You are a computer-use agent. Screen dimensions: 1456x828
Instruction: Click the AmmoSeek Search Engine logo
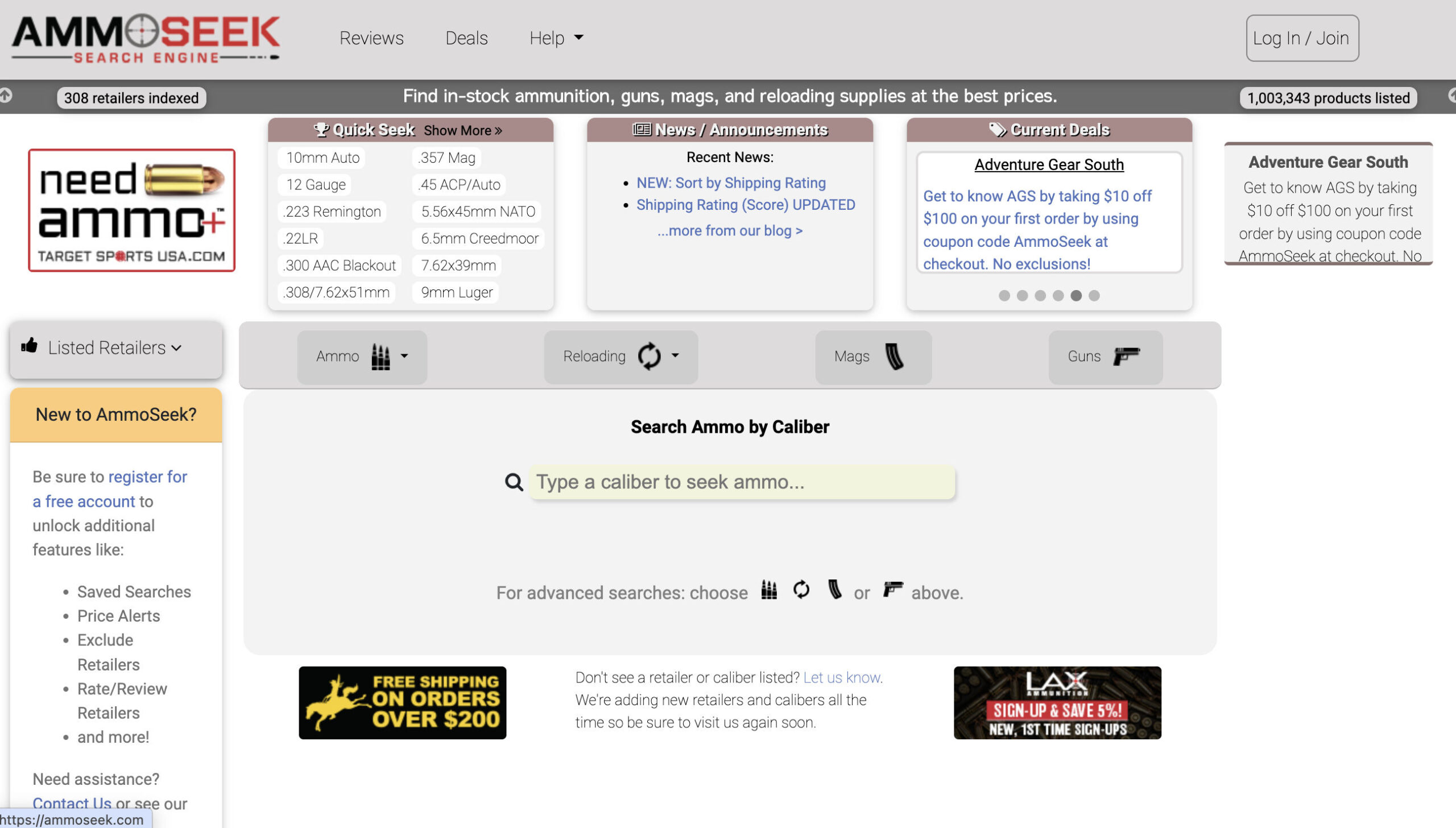(x=146, y=38)
